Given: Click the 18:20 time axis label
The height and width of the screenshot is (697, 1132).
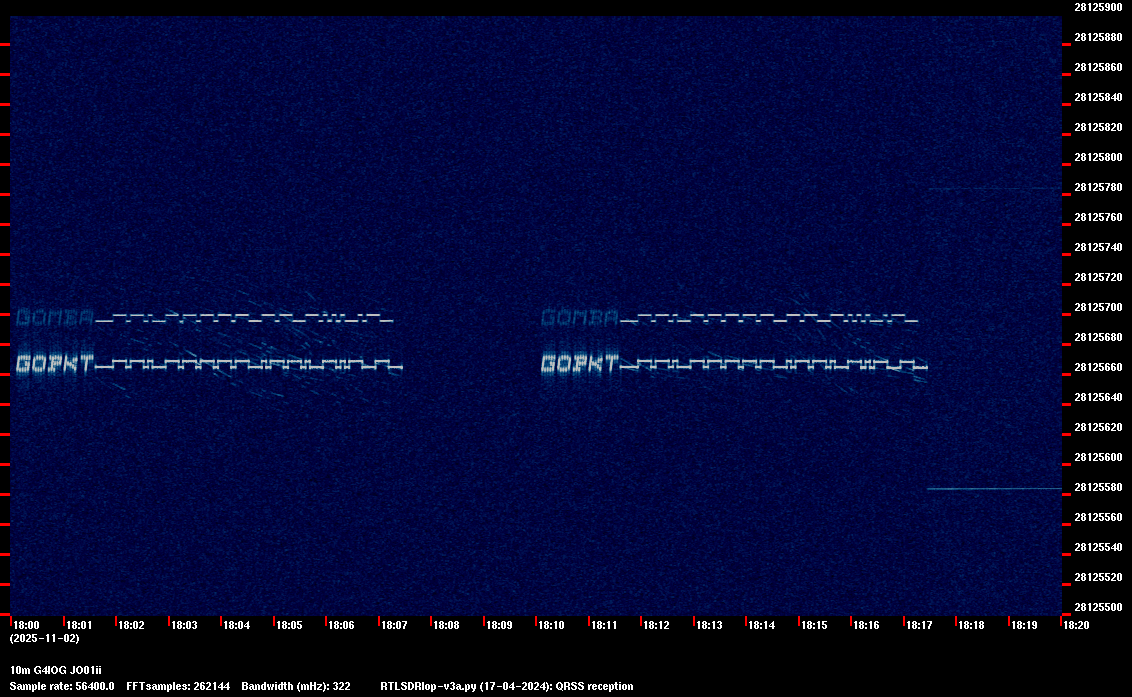Looking at the screenshot, I should pos(1076,625).
